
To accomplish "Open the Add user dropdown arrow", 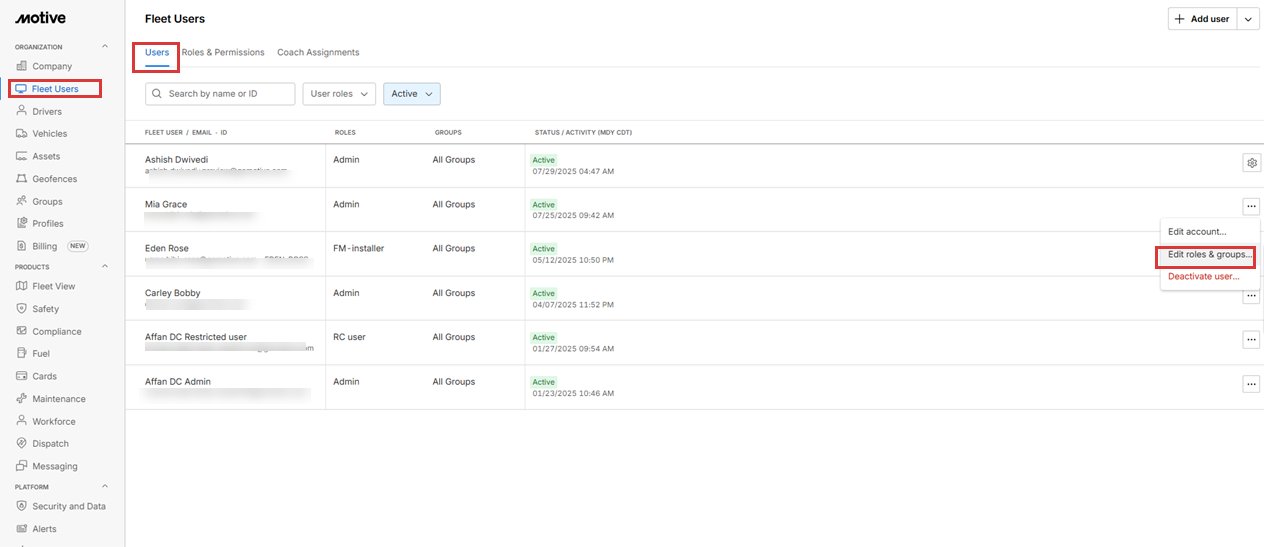I will tap(1248, 19).
